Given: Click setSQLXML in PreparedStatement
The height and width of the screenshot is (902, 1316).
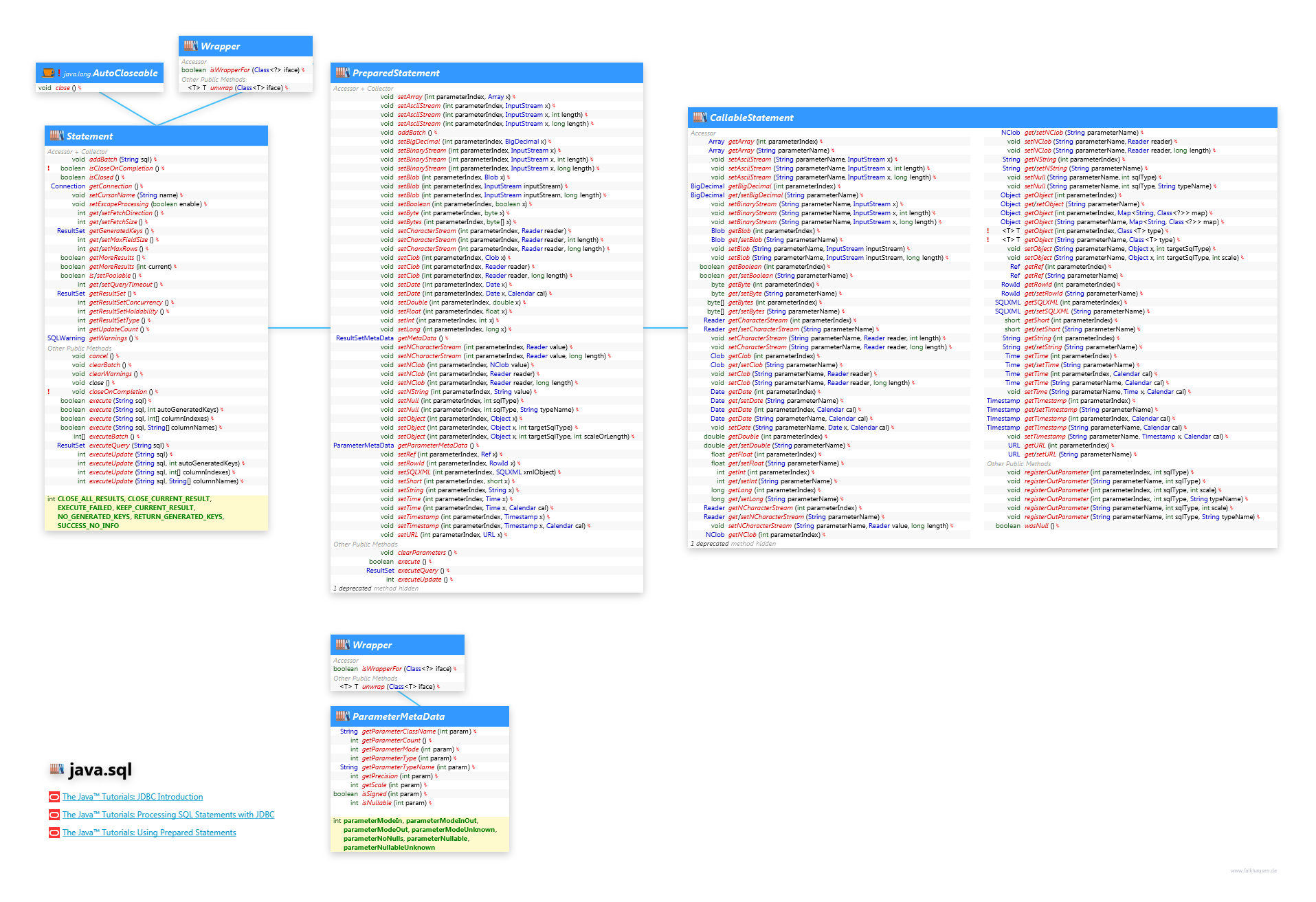Looking at the screenshot, I should [x=414, y=472].
